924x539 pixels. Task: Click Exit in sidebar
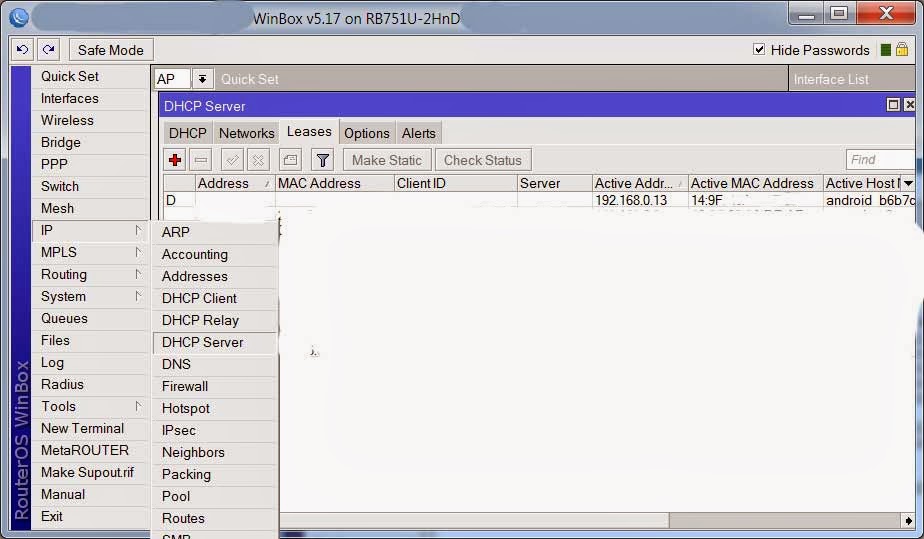90,517
